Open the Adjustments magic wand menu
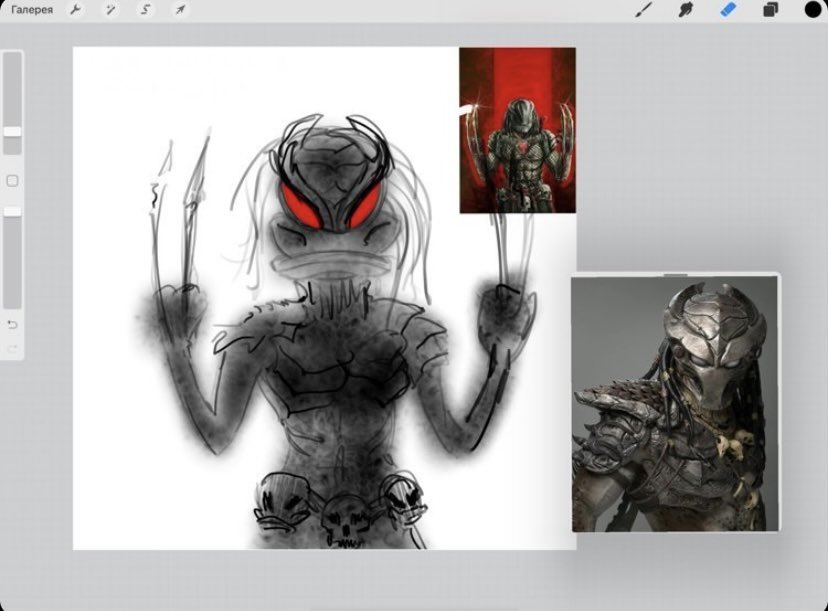The height and width of the screenshot is (611, 828). pyautogui.click(x=110, y=10)
